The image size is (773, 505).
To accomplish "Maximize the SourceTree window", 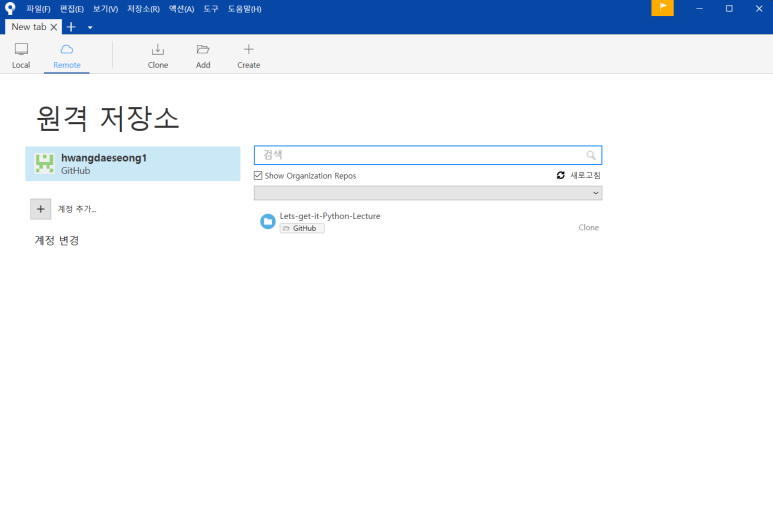I will pyautogui.click(x=729, y=8).
